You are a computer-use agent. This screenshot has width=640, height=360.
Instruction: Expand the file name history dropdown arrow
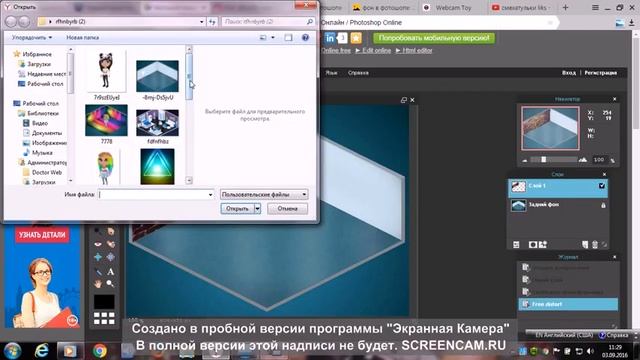click(x=210, y=195)
